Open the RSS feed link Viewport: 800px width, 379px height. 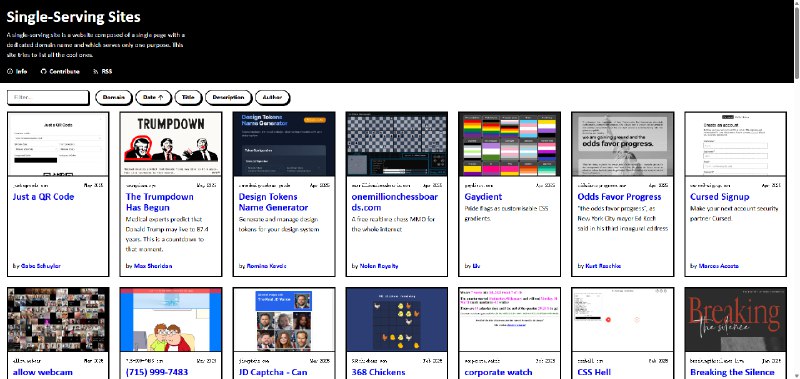[x=103, y=71]
